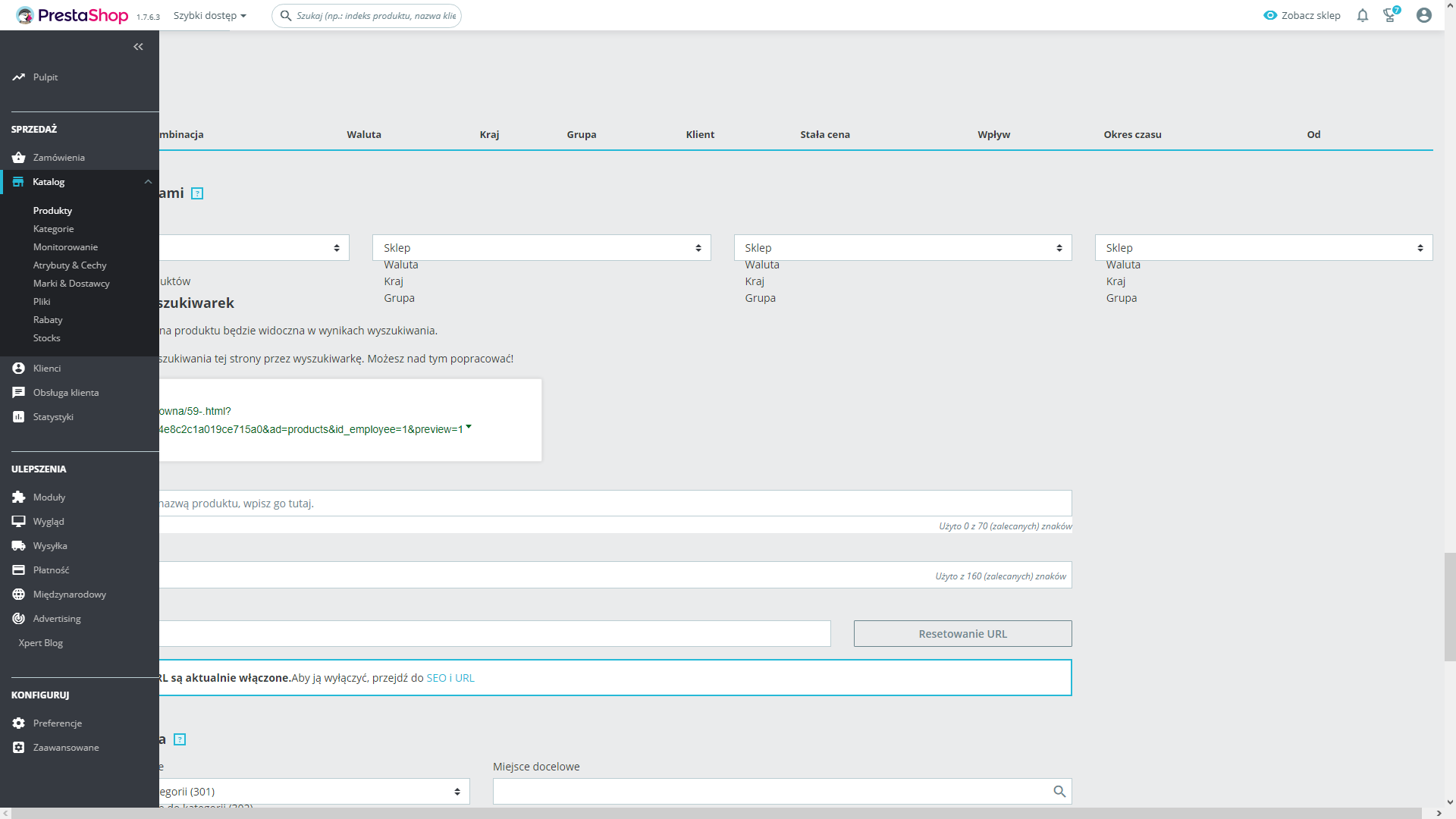Click the eye icon next to Zobacz sklep
Screen dimensions: 1456x819
click(x=1270, y=15)
